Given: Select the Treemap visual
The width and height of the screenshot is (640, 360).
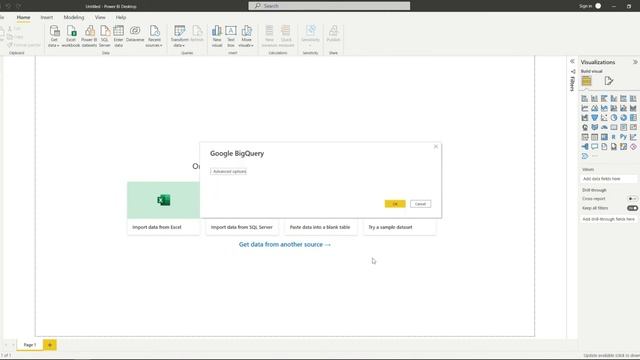Looking at the screenshot, I should click(633, 118).
